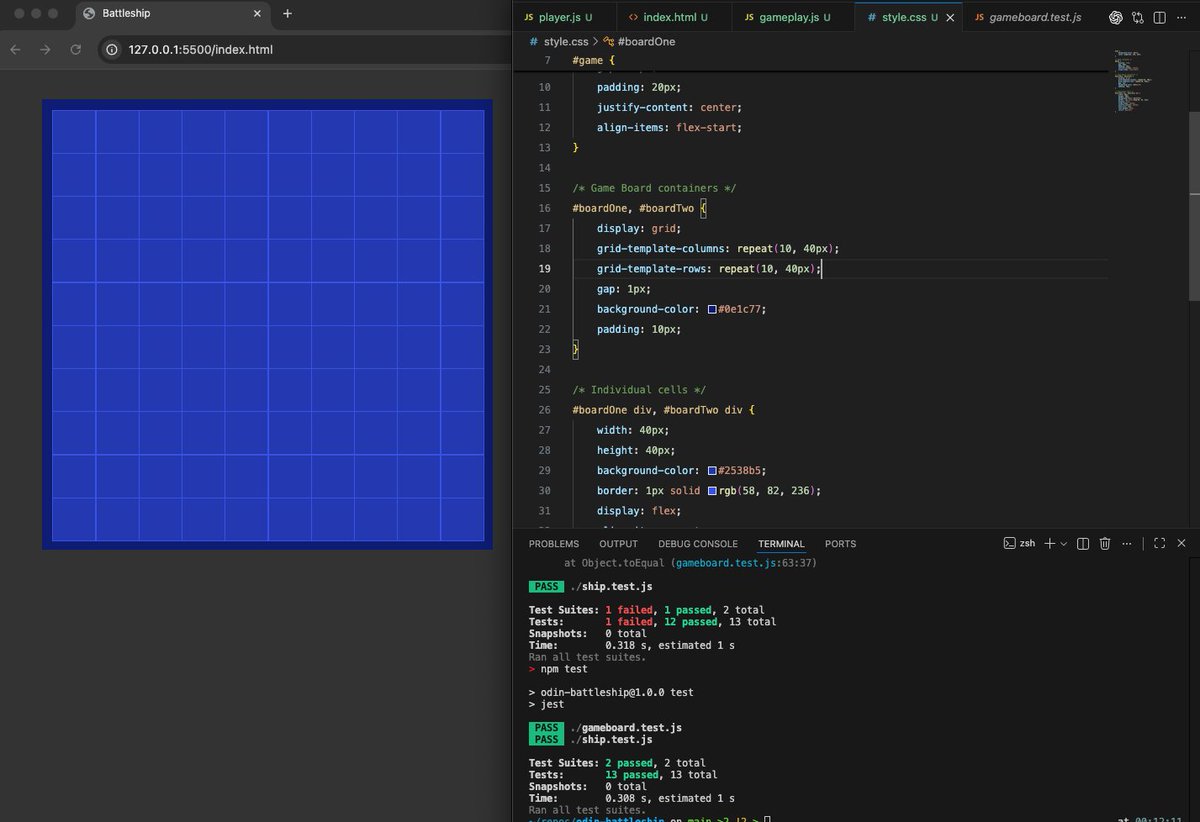Click the new terminal plus icon

[1049, 543]
